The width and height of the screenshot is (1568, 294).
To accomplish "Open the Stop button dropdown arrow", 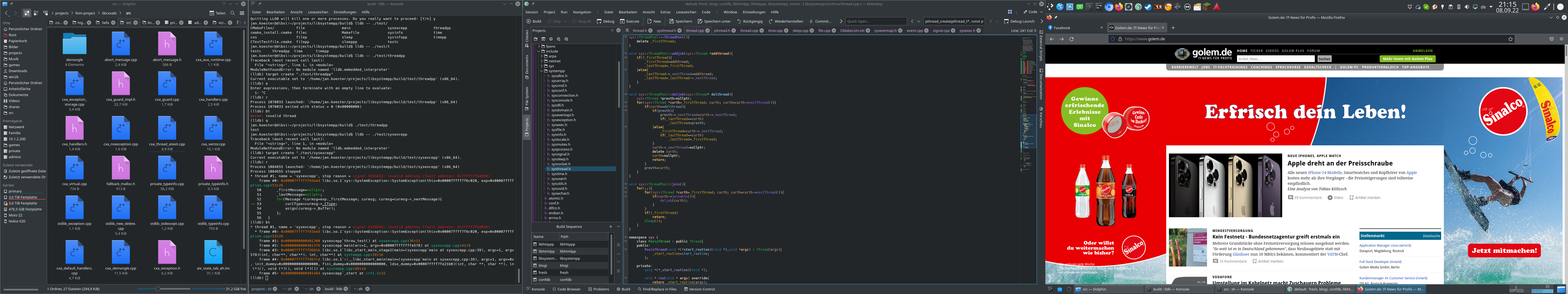I will [x=565, y=21].
